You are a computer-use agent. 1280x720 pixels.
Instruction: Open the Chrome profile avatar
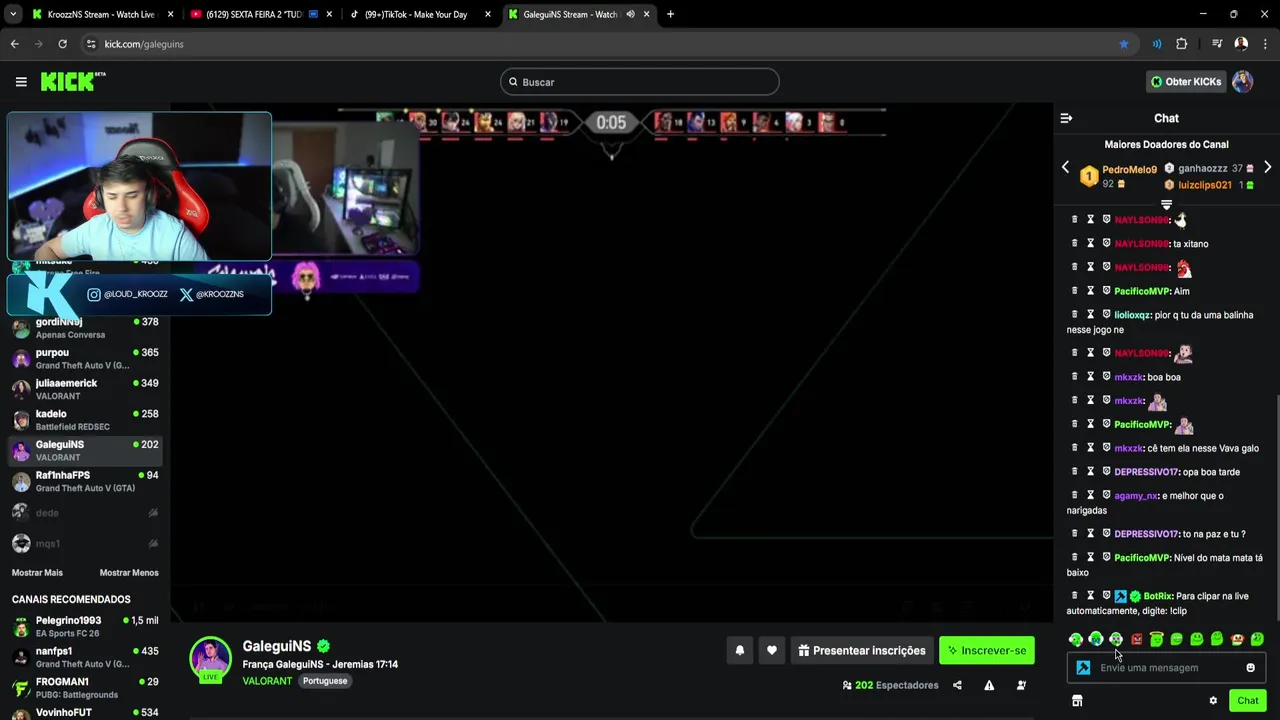tap(1241, 44)
